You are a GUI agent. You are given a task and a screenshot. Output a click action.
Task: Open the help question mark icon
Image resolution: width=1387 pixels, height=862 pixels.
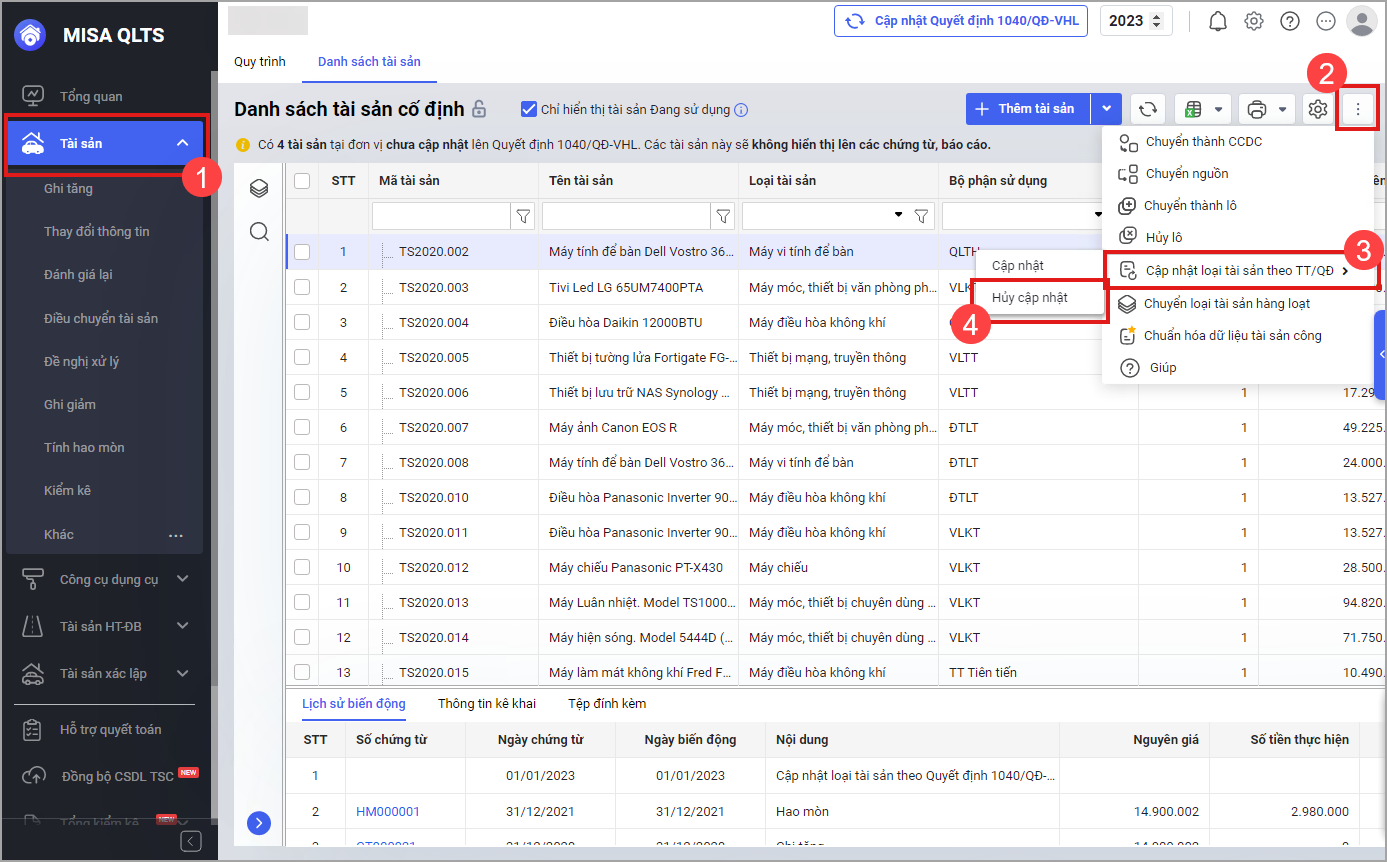(x=1290, y=21)
